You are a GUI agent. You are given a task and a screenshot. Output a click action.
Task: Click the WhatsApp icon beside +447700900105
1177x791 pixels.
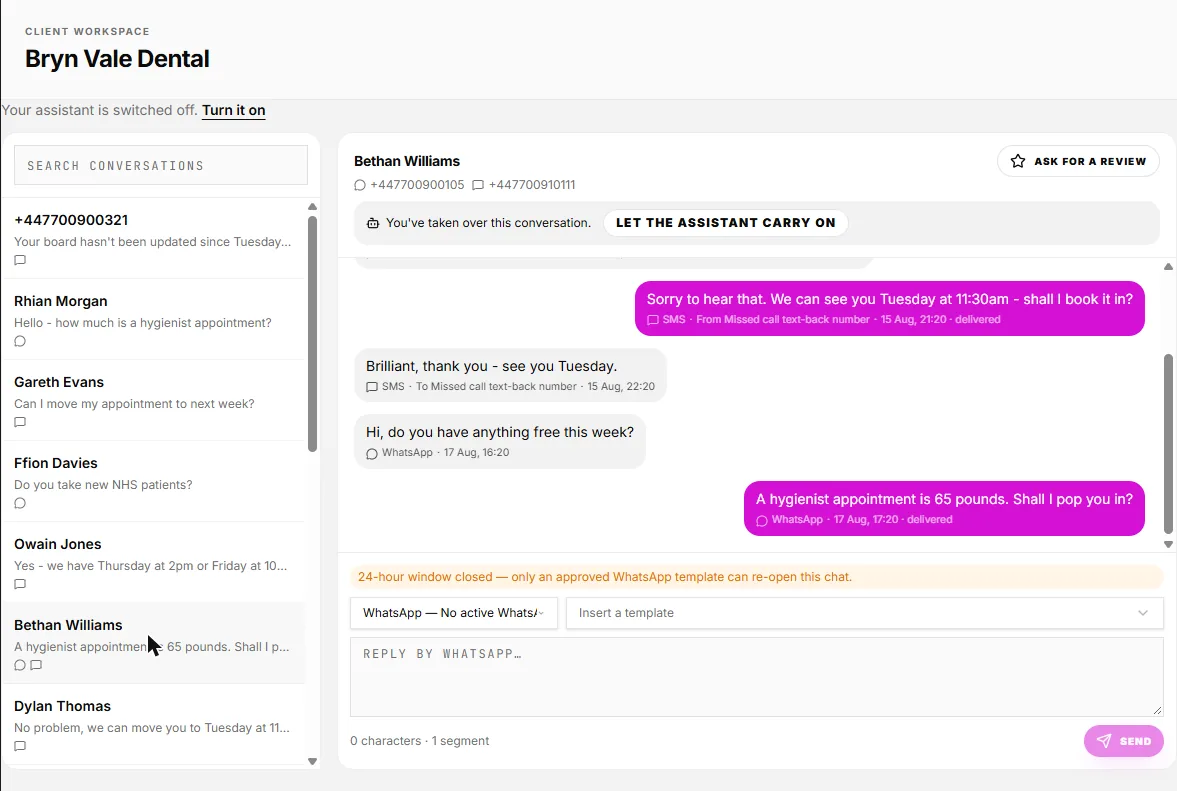click(360, 185)
